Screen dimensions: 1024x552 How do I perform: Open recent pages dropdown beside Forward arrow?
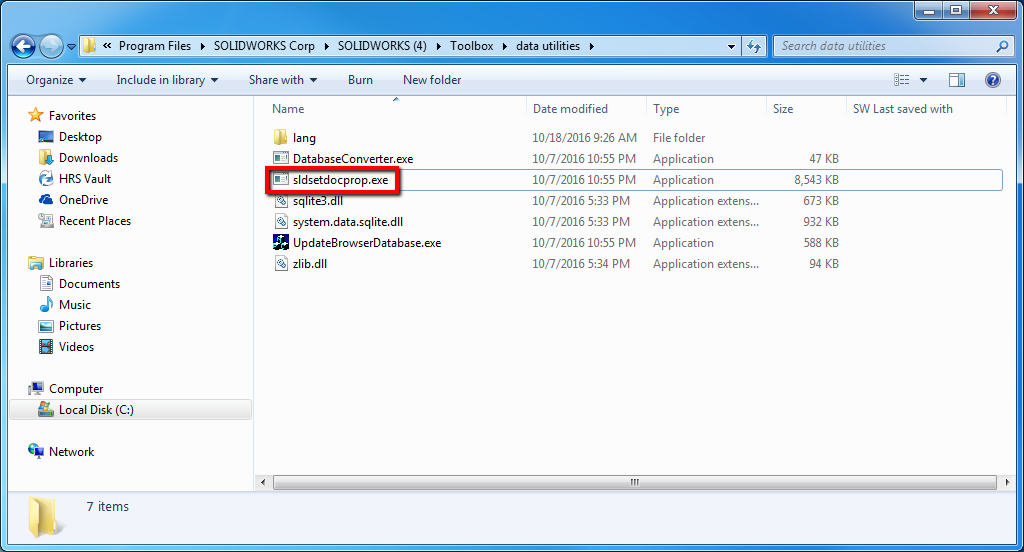71,46
